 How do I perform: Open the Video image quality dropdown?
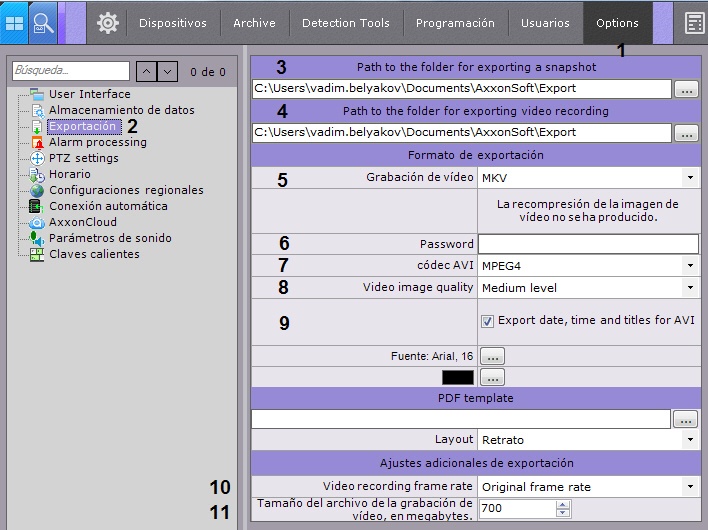[690, 288]
